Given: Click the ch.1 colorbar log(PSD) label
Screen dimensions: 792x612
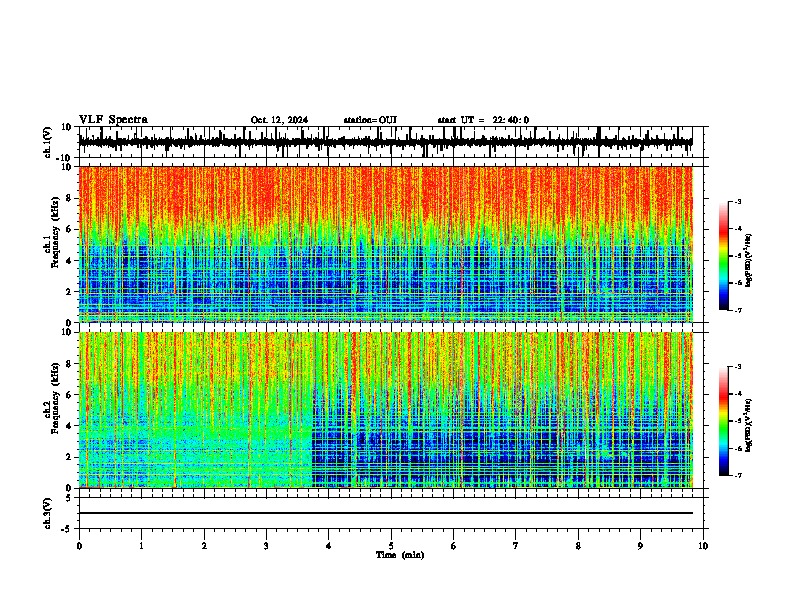Looking at the screenshot, I should [748, 261].
